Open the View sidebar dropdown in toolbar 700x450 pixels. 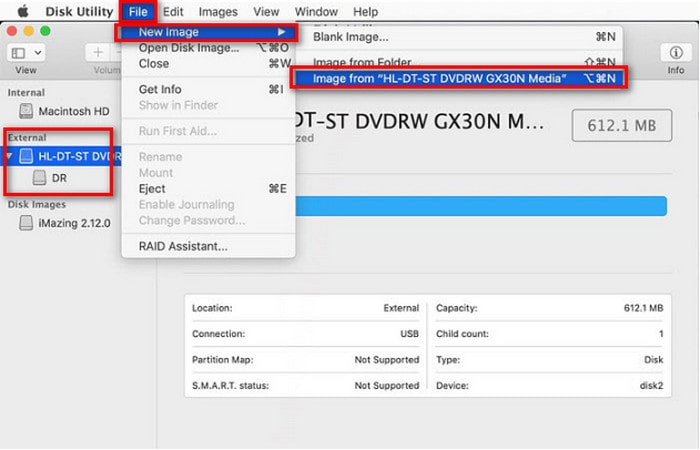click(x=26, y=52)
